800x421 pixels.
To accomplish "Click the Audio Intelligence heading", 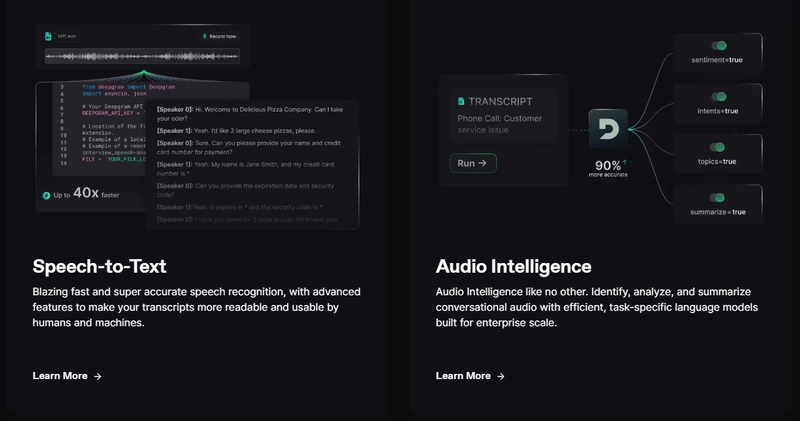I will [513, 266].
